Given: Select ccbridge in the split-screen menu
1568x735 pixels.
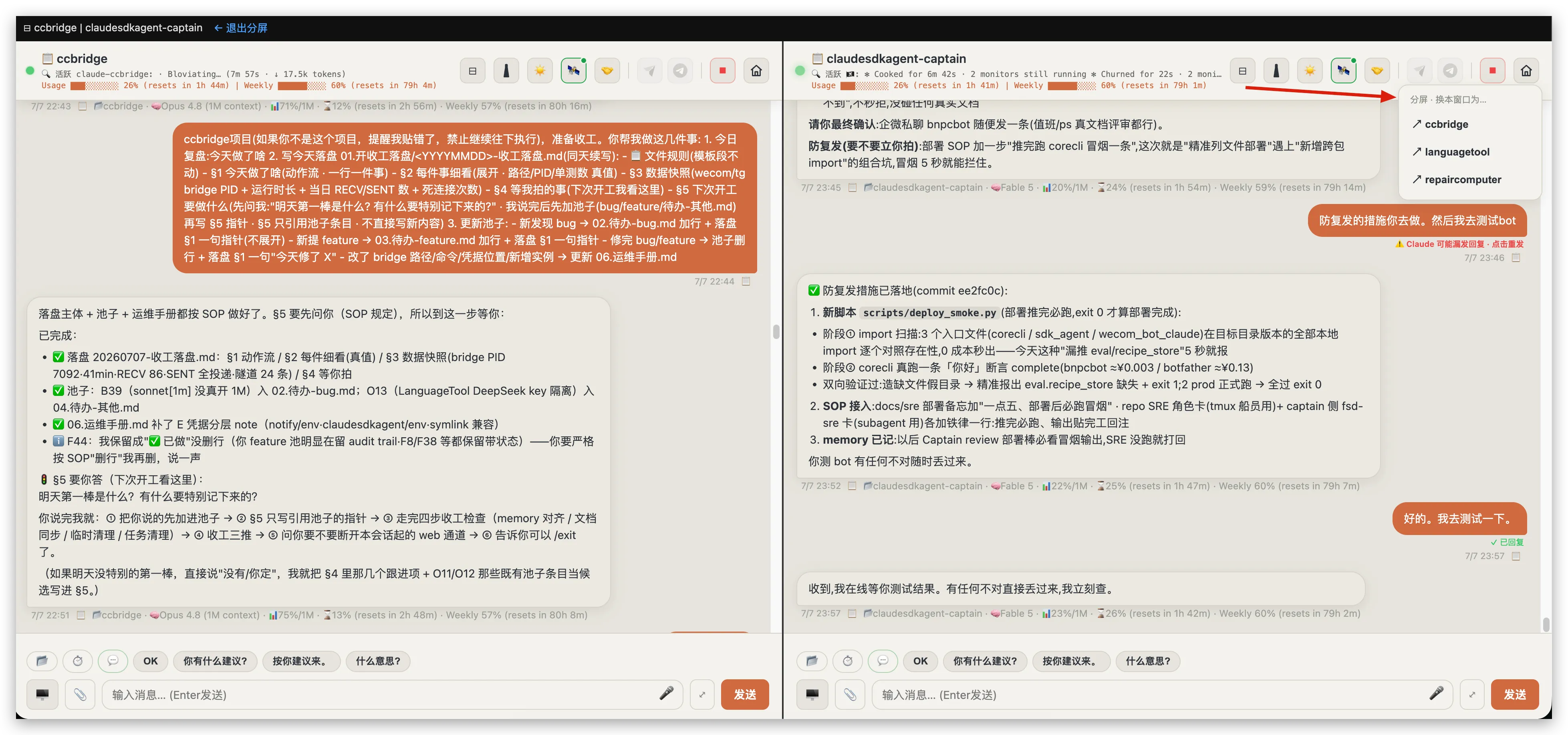Looking at the screenshot, I should point(1470,124).
